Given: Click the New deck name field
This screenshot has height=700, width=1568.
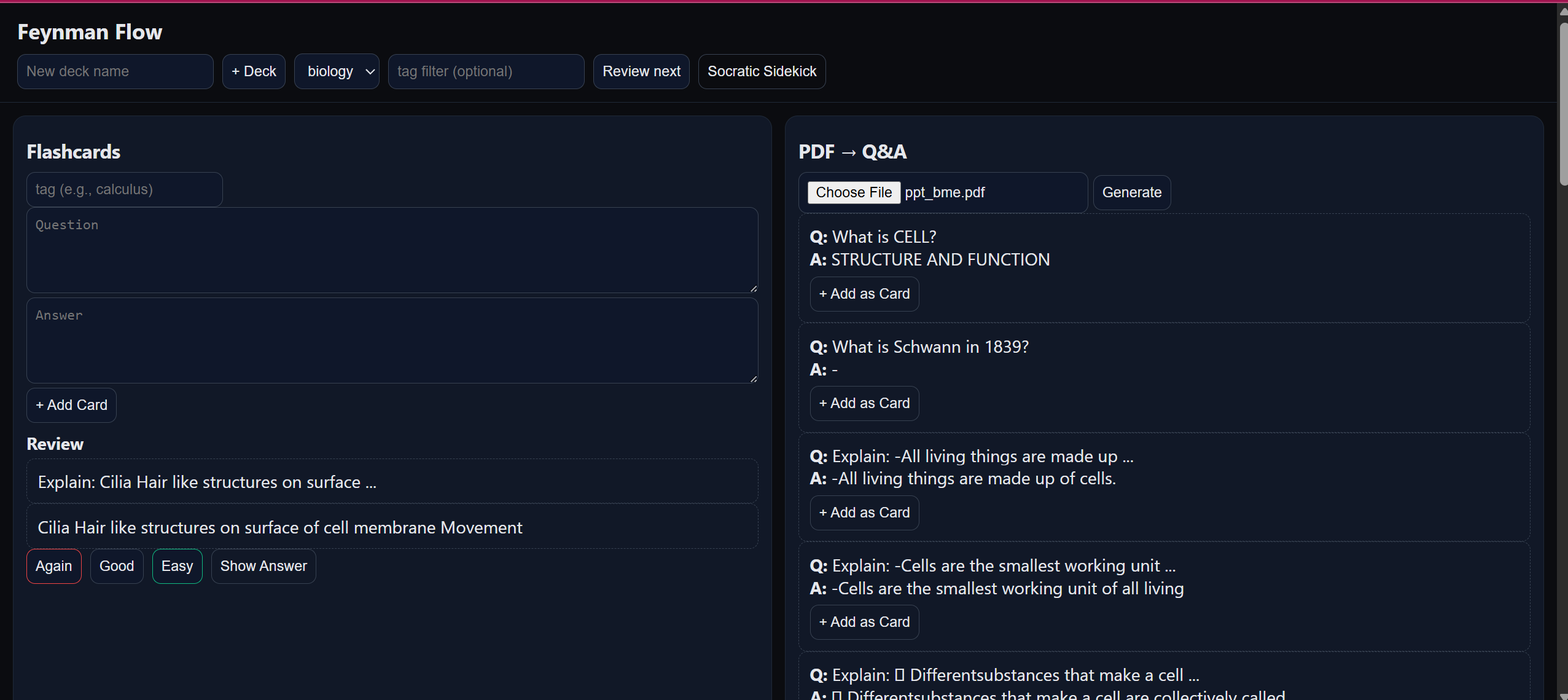Looking at the screenshot, I should click(x=115, y=71).
